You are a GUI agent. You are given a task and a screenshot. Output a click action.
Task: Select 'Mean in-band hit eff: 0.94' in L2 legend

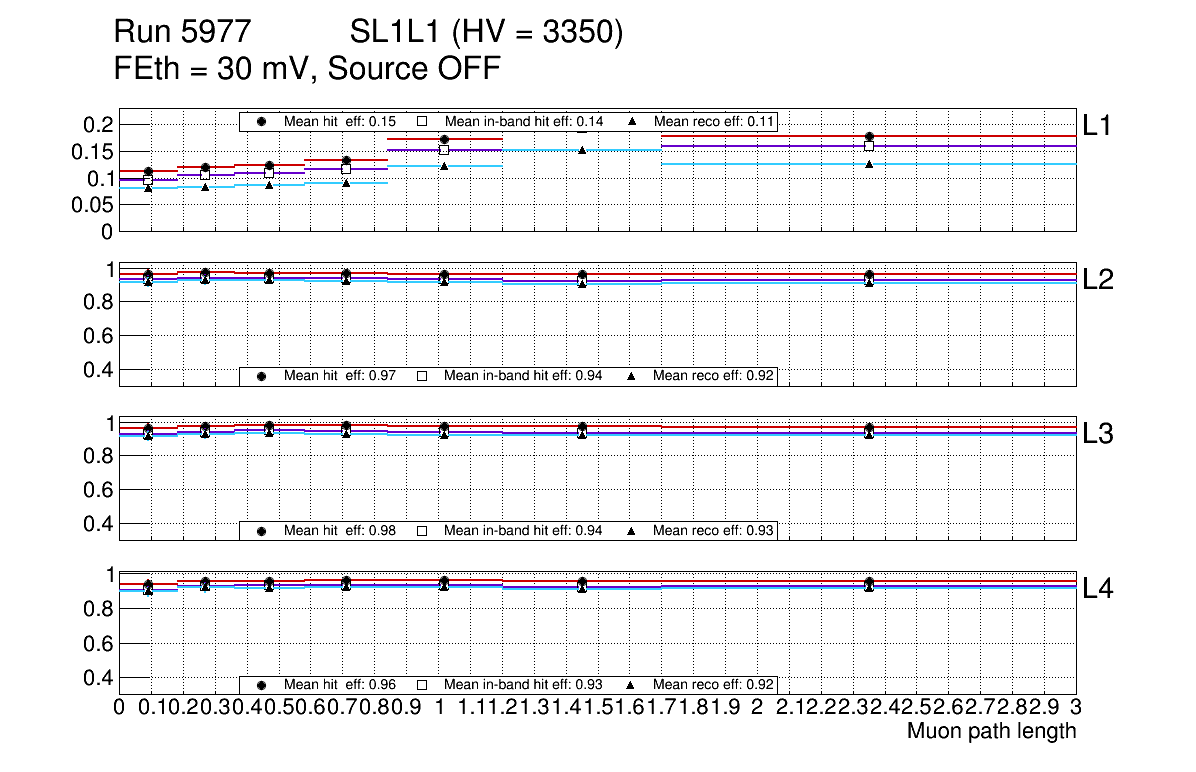(x=523, y=376)
